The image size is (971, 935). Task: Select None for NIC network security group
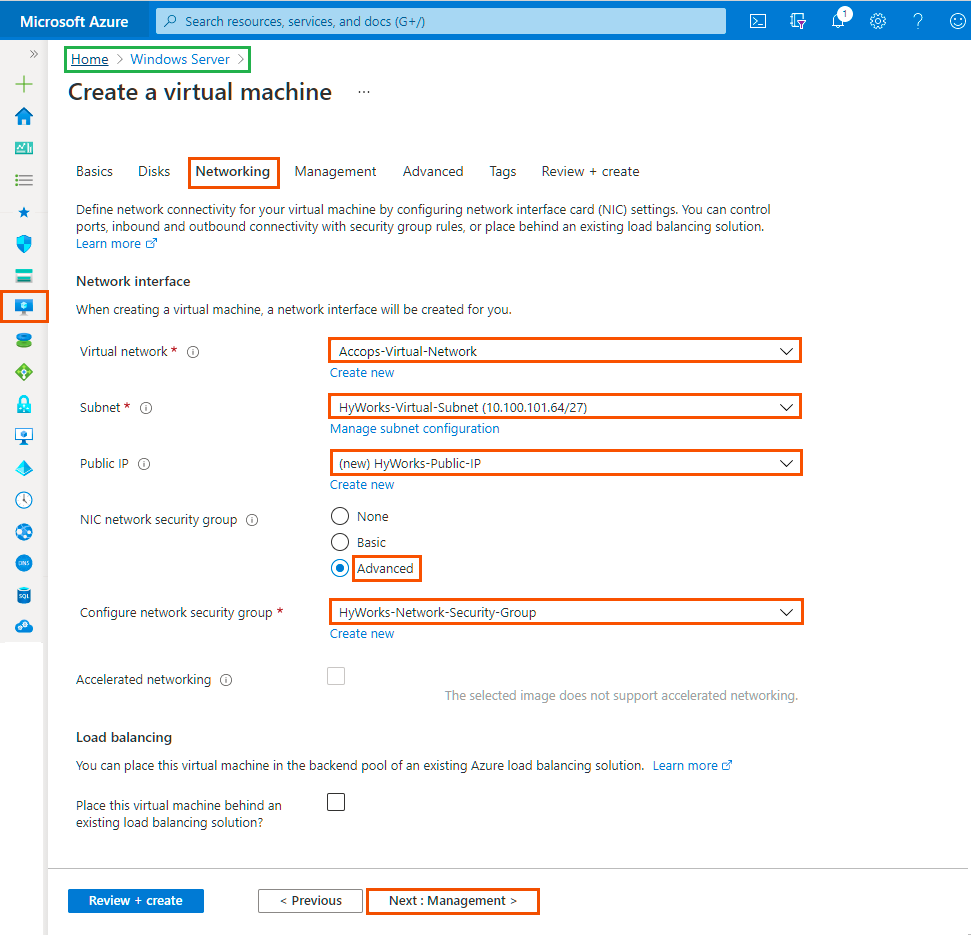[x=340, y=516]
